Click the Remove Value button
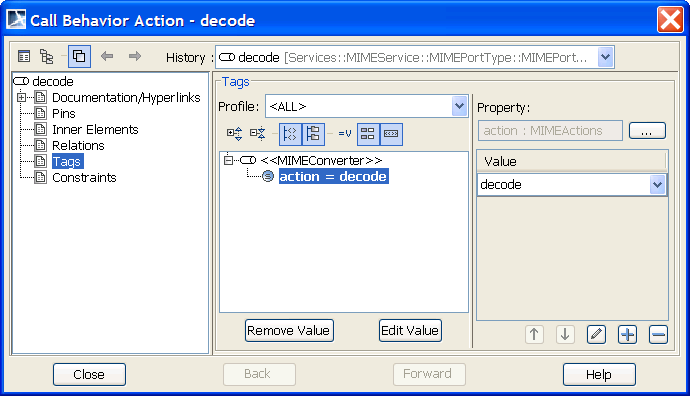Viewport: 690px width, 396px height. pos(289,330)
